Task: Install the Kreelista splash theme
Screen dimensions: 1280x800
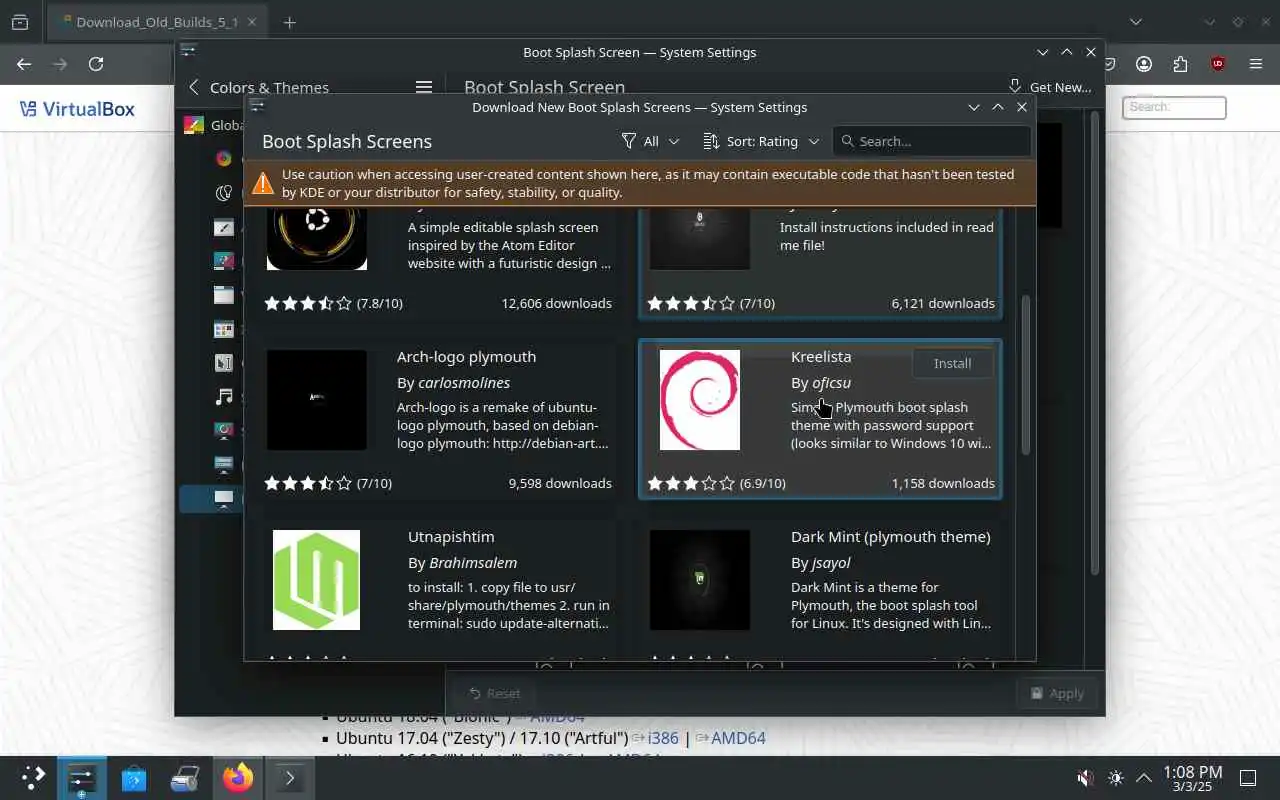Action: pos(952,363)
